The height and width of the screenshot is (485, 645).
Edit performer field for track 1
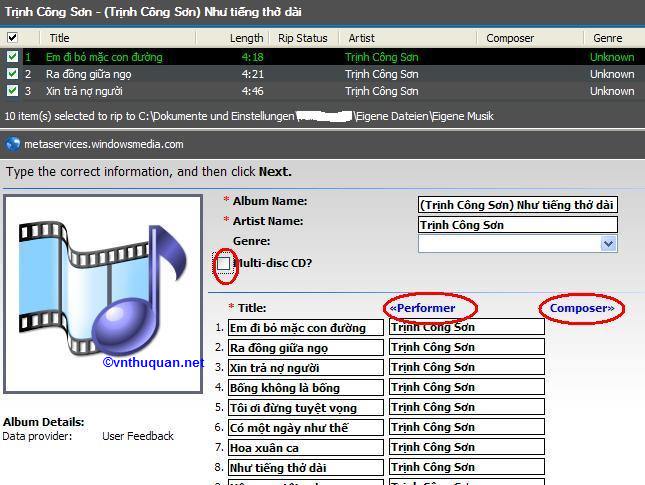[x=467, y=327]
